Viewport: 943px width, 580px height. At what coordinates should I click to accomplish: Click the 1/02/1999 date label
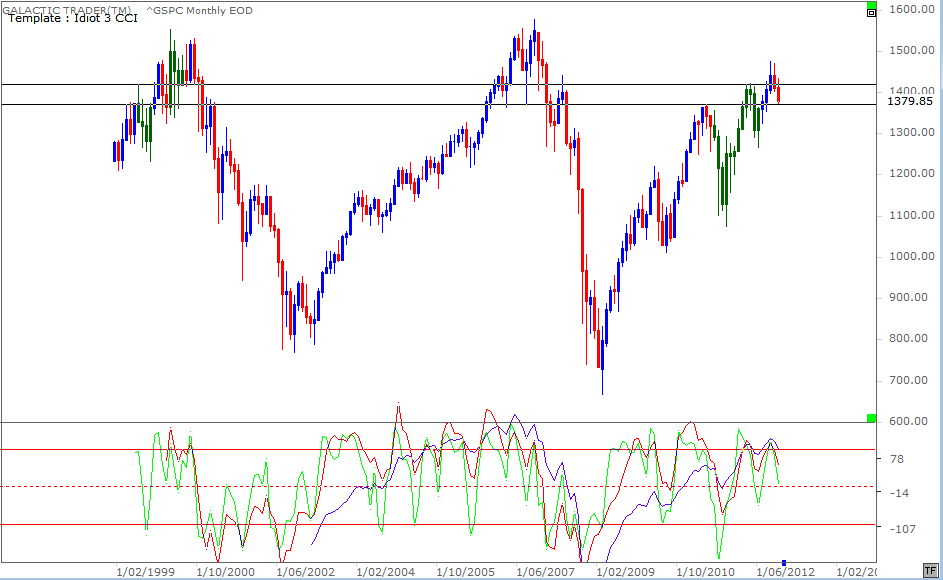coord(145,572)
